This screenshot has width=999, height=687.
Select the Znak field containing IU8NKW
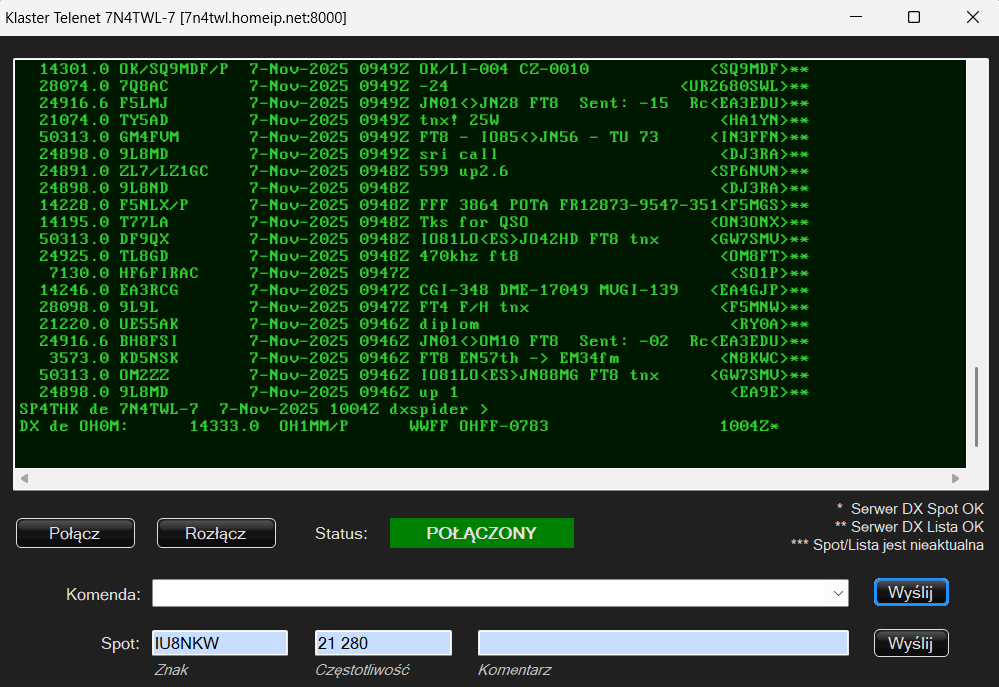click(x=219, y=643)
